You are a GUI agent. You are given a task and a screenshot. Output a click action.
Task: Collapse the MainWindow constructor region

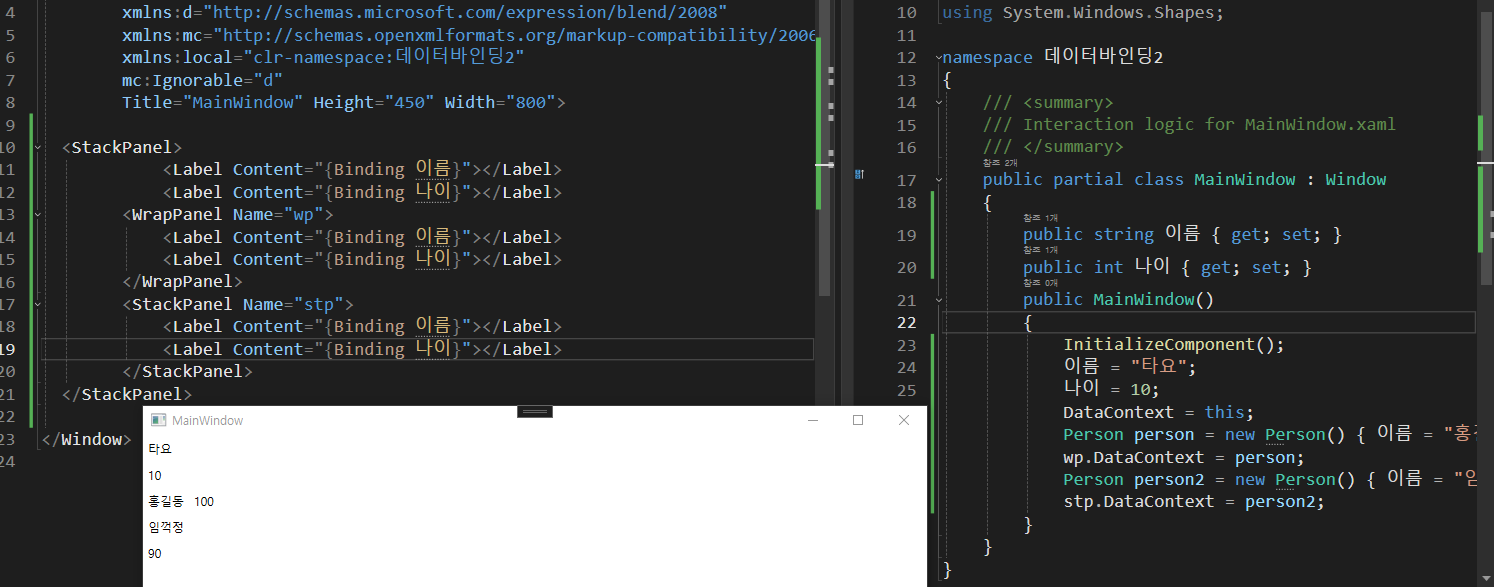pos(938,299)
